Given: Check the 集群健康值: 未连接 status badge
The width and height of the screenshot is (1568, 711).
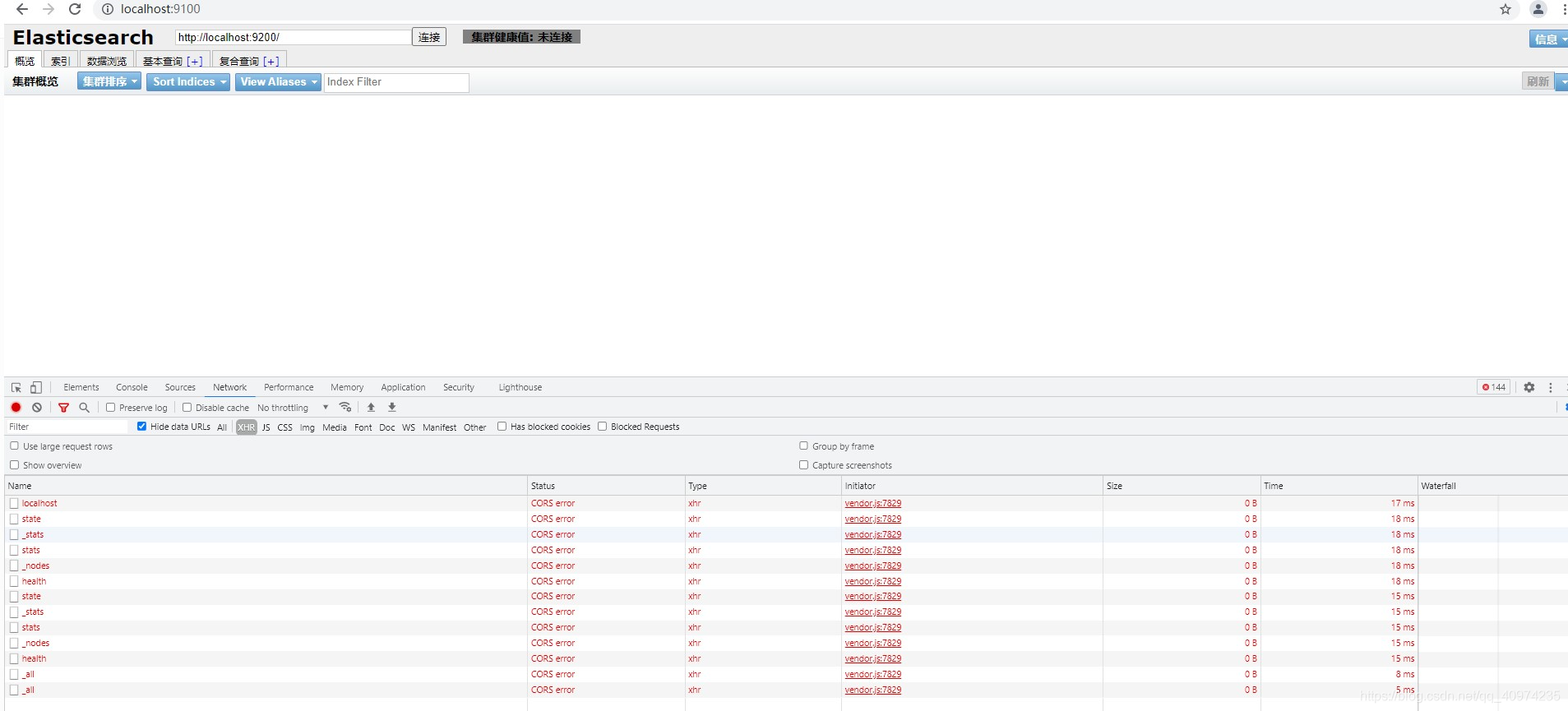Looking at the screenshot, I should click(521, 37).
